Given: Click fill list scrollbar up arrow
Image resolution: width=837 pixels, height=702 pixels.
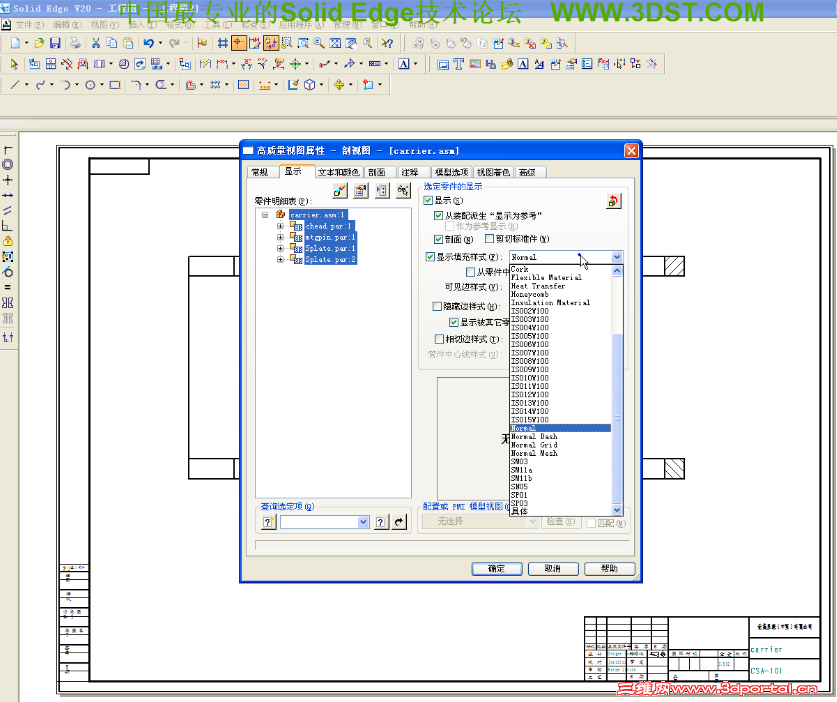Looking at the screenshot, I should click(x=617, y=271).
